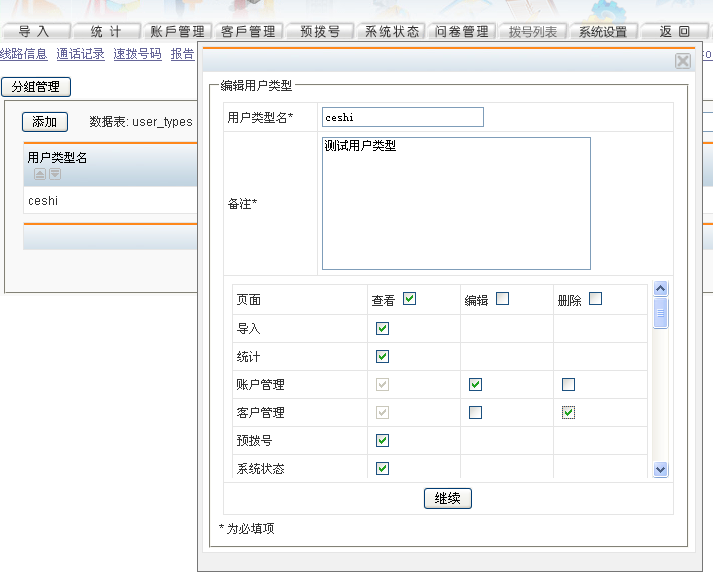The height and width of the screenshot is (575, 713).
Task: Click the sort ascending arrow under 用户类型名
Action: (40, 174)
